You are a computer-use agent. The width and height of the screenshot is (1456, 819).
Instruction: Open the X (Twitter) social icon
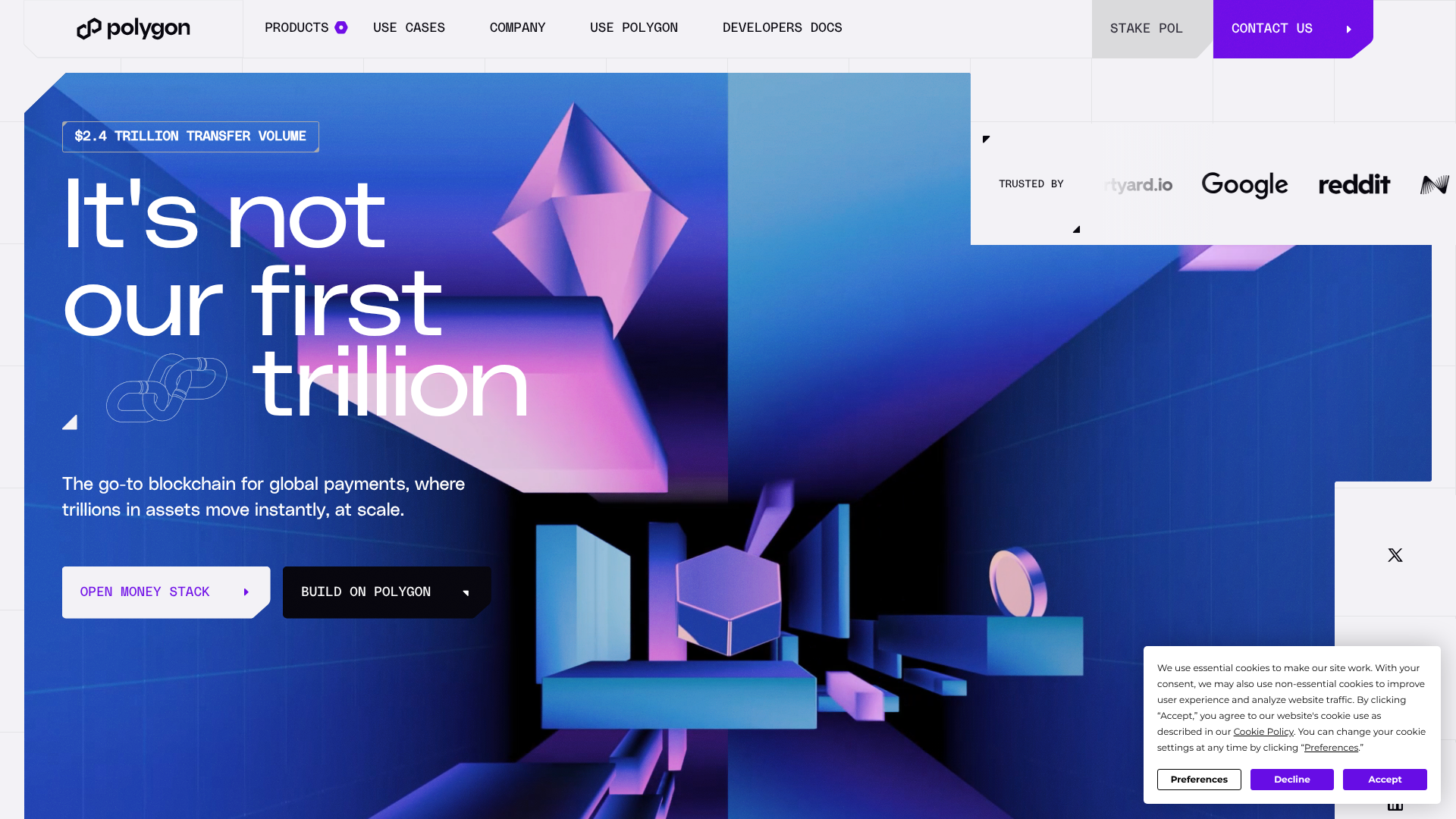(1395, 555)
